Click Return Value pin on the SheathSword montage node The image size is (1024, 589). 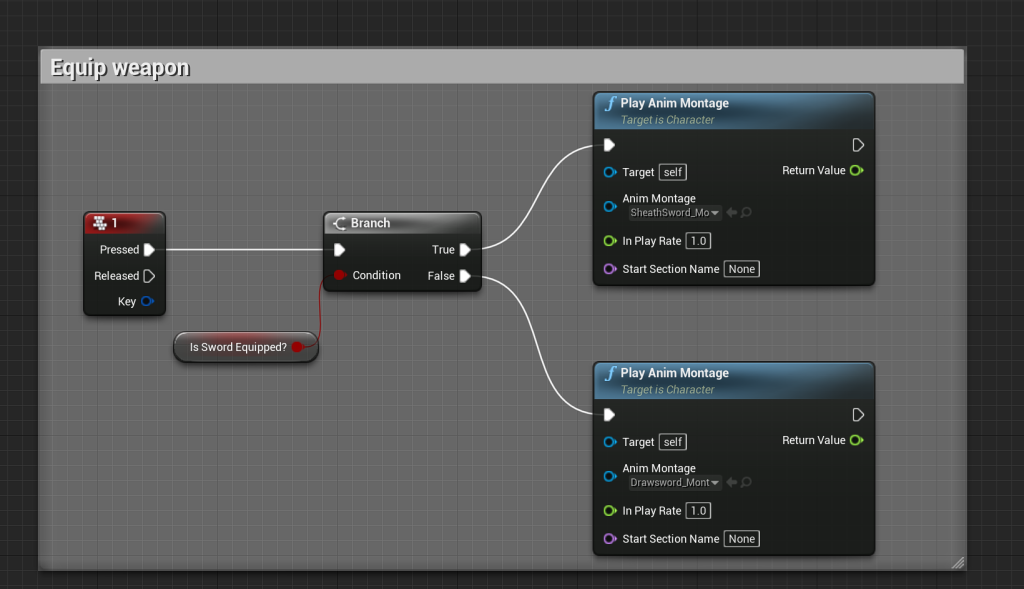click(x=856, y=171)
